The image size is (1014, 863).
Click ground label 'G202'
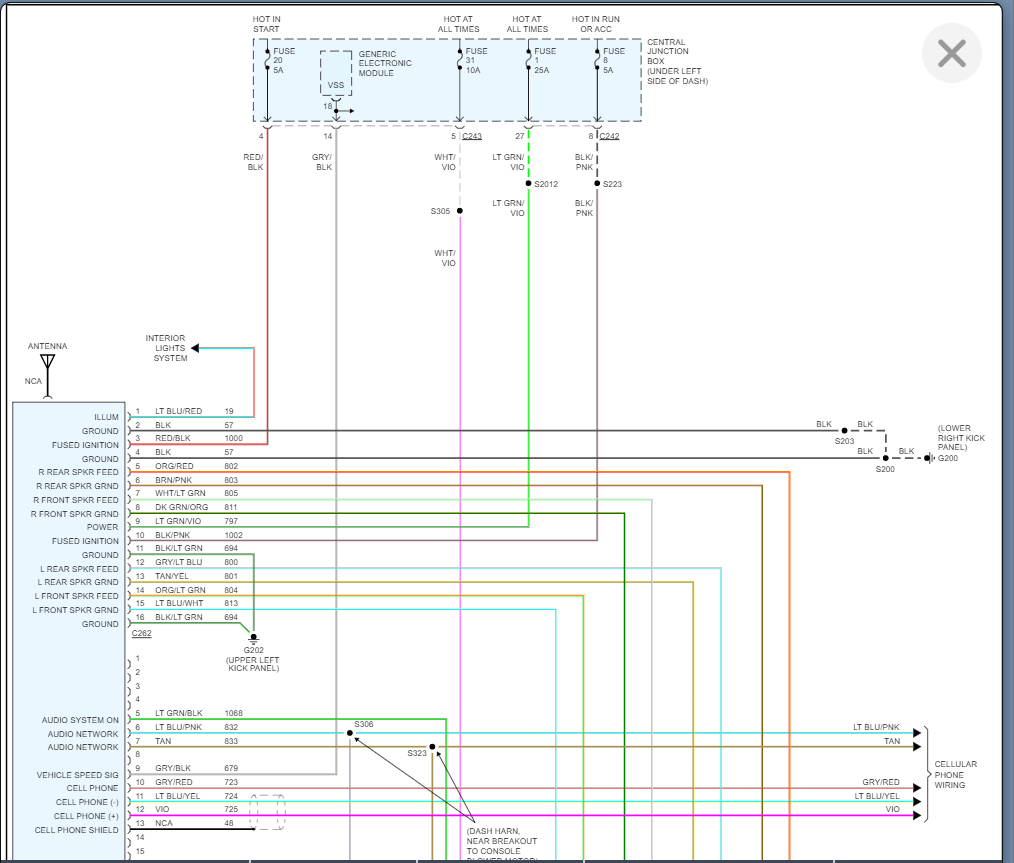click(254, 650)
